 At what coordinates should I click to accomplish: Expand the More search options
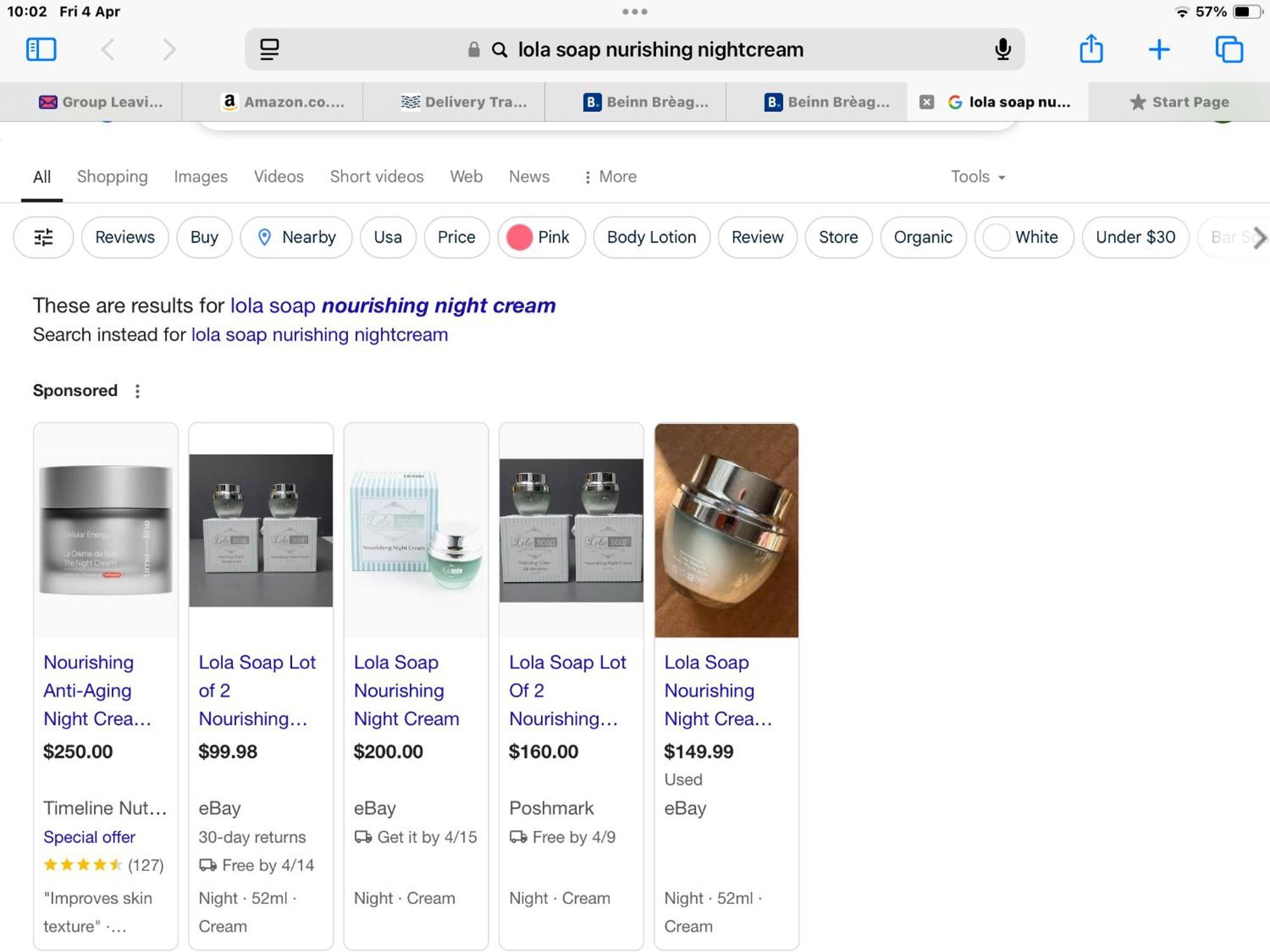pyautogui.click(x=610, y=176)
